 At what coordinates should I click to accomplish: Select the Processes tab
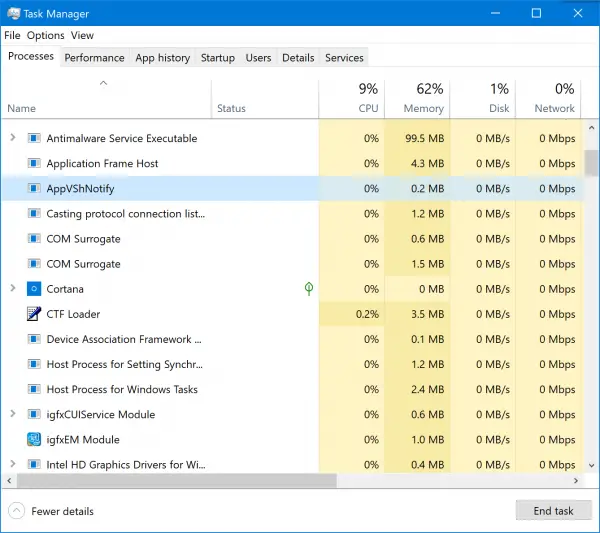tap(31, 56)
